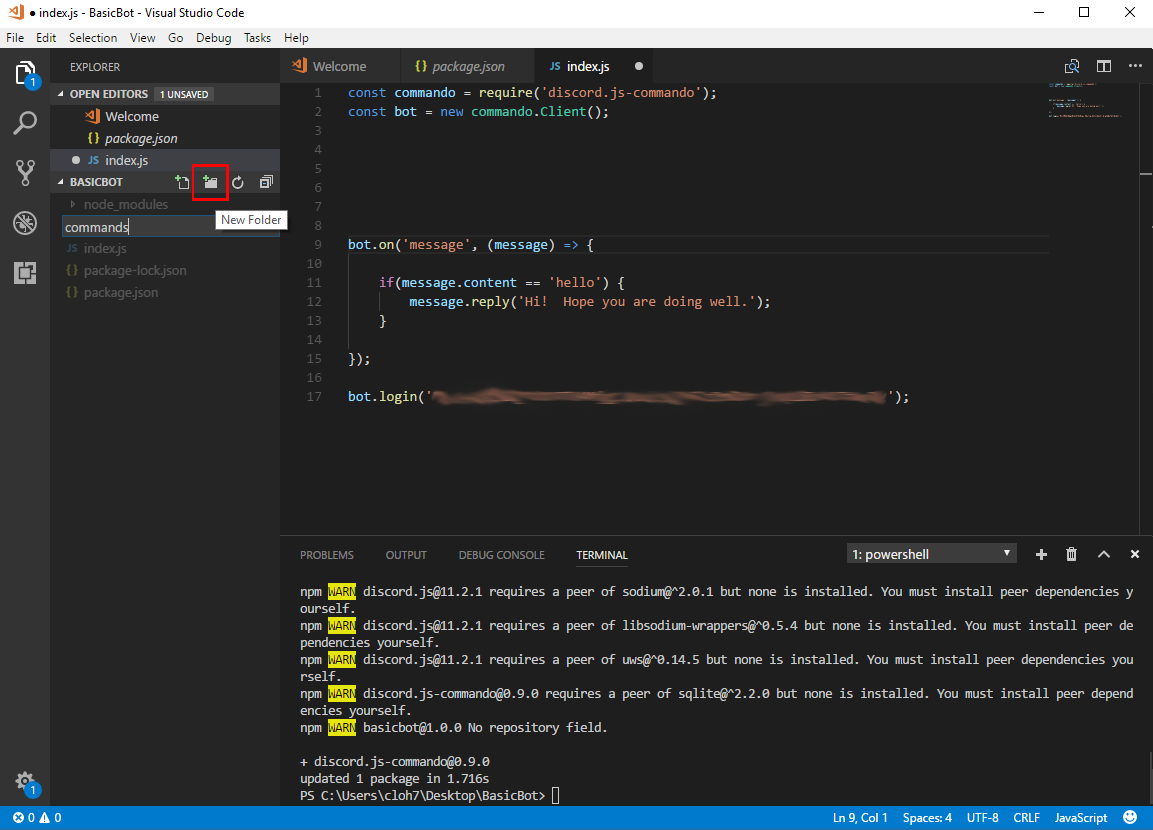Switch to the PROBLEMS panel tab
This screenshot has width=1153, height=830.
[x=326, y=555]
